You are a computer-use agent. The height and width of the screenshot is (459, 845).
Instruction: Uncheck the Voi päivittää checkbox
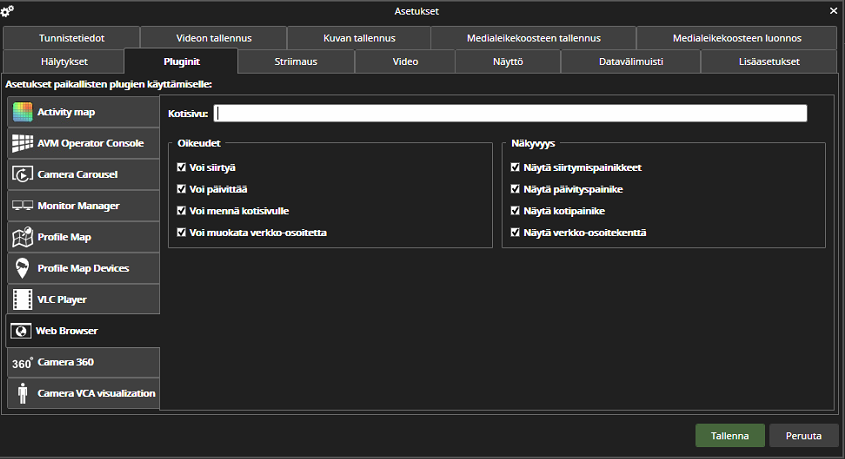coord(182,189)
